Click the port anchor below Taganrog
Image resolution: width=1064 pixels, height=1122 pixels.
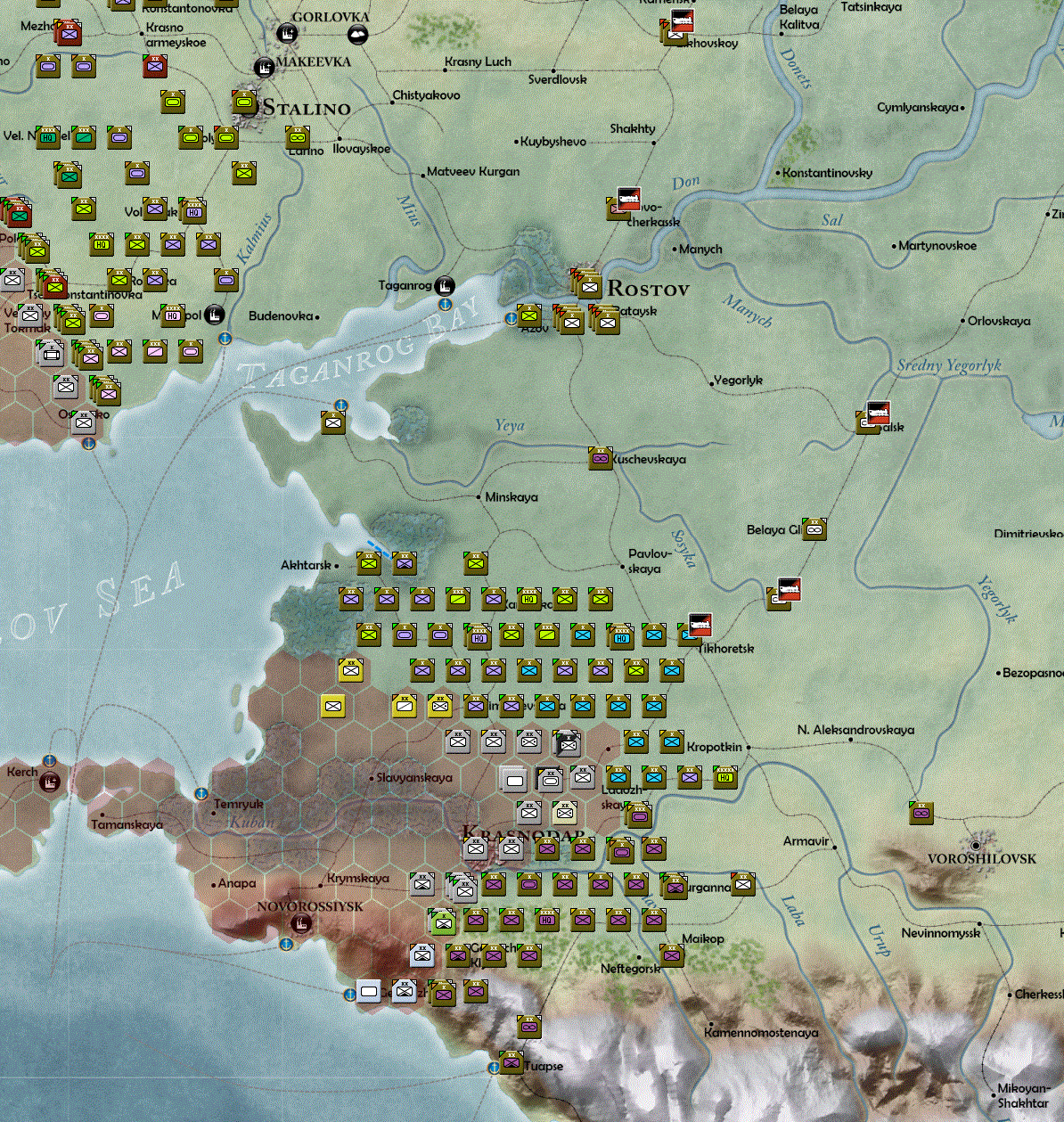[445, 305]
